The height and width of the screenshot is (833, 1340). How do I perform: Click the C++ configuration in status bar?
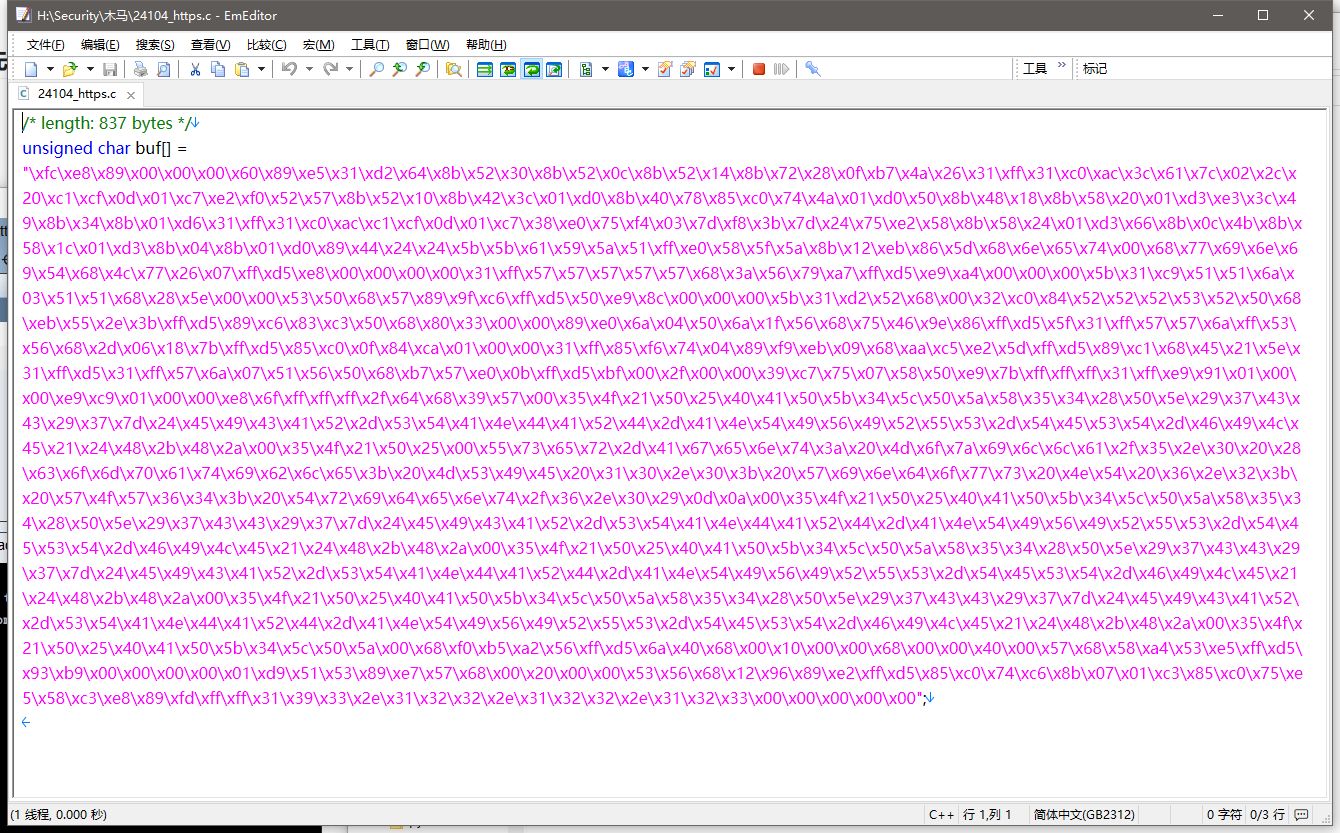click(x=941, y=815)
